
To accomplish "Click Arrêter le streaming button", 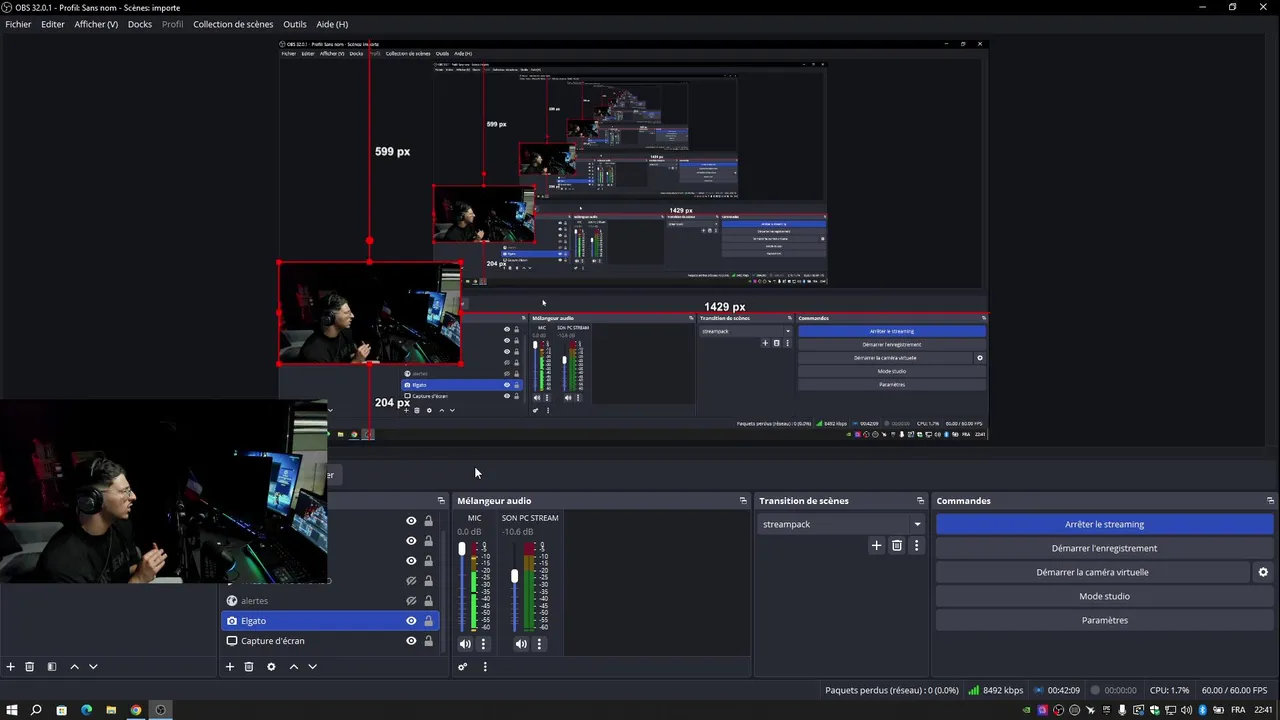I will point(1104,524).
